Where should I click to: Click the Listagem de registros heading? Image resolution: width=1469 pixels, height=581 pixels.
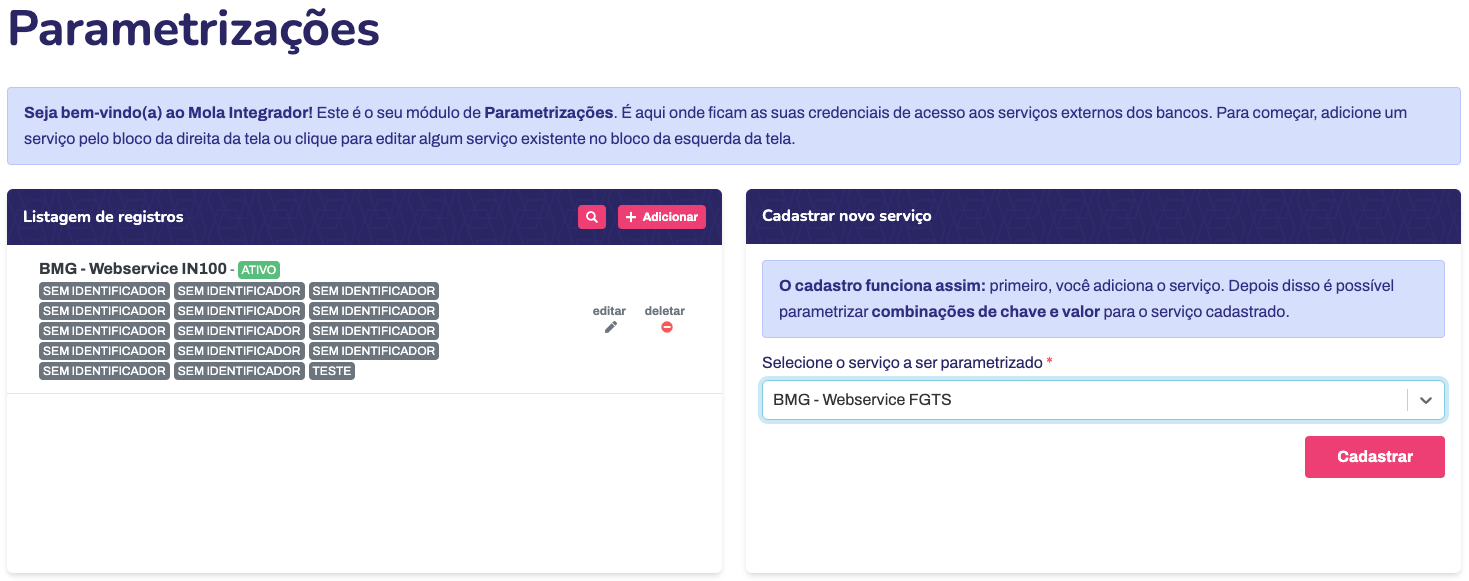pos(103,217)
